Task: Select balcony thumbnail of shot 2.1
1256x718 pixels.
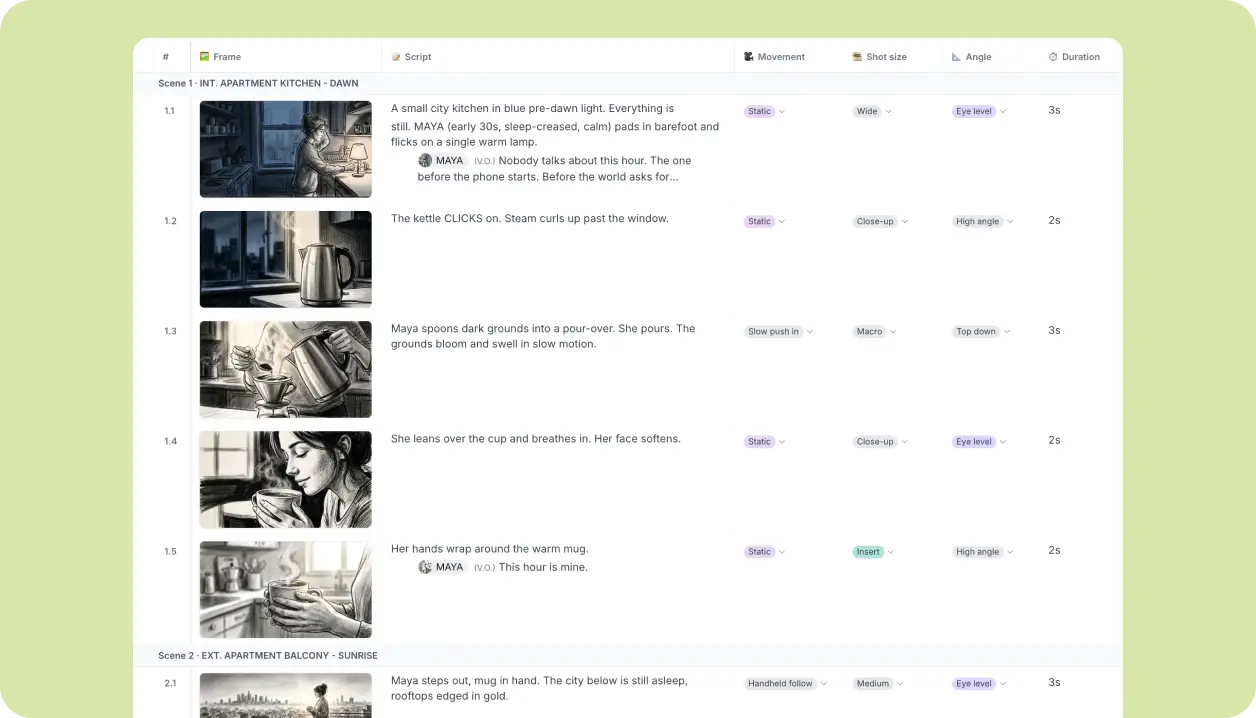Action: pos(285,695)
